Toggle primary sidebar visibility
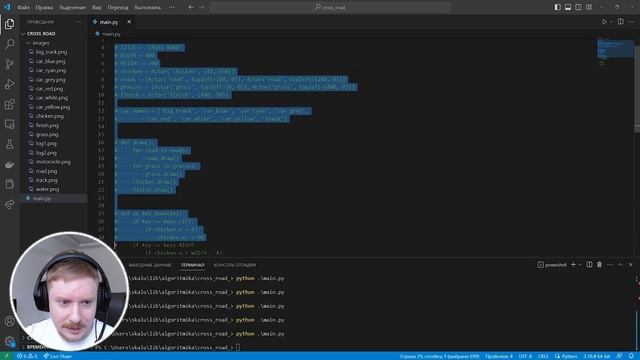The image size is (640, 360). pos(558,7)
